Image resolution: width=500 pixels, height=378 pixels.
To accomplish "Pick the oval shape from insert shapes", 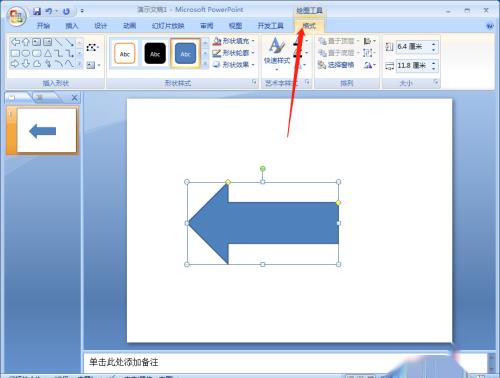I will [26, 53].
